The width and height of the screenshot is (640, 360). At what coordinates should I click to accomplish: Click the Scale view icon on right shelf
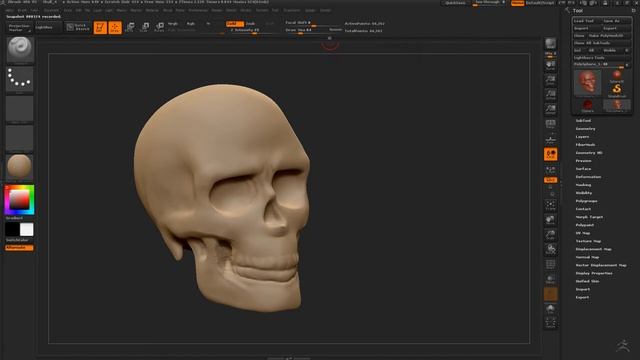tap(550, 235)
